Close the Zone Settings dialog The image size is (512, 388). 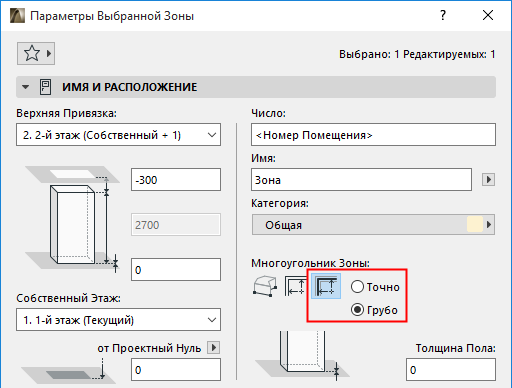[488, 15]
